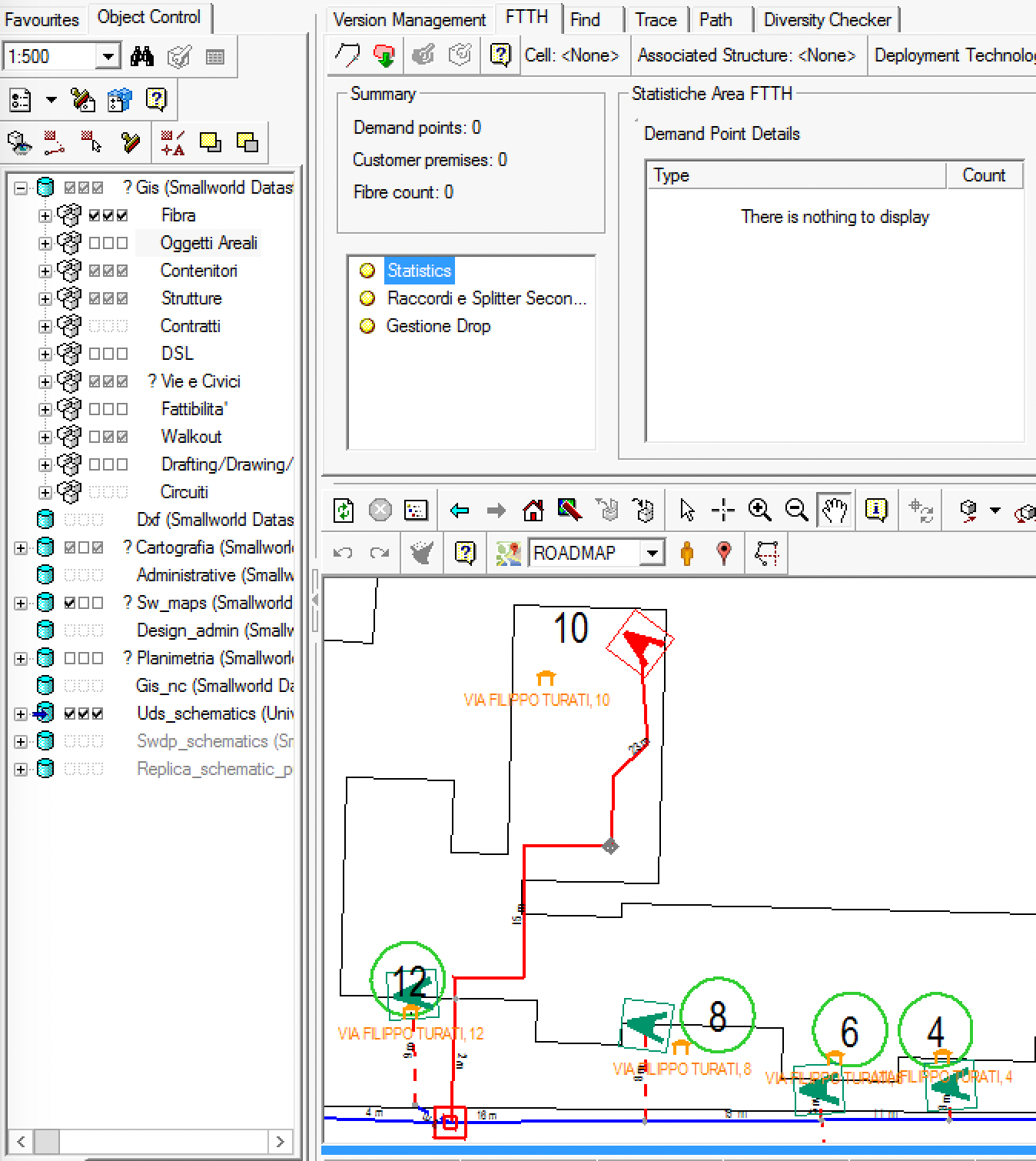Open the Diversity Checker tab
Image resolution: width=1036 pixels, height=1161 pixels.
pyautogui.click(x=827, y=19)
